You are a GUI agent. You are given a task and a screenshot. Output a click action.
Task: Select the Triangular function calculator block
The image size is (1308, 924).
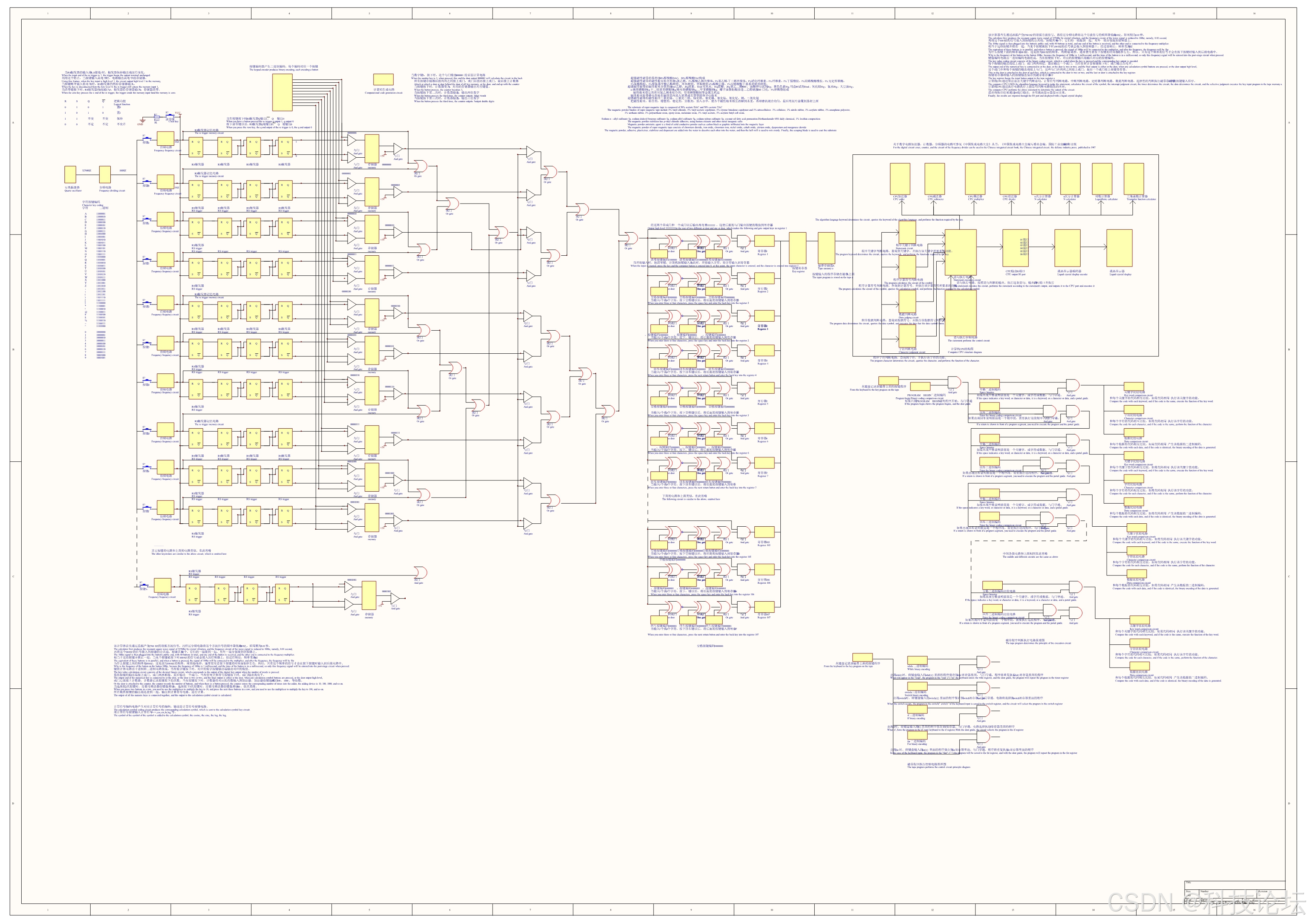pos(1134,179)
